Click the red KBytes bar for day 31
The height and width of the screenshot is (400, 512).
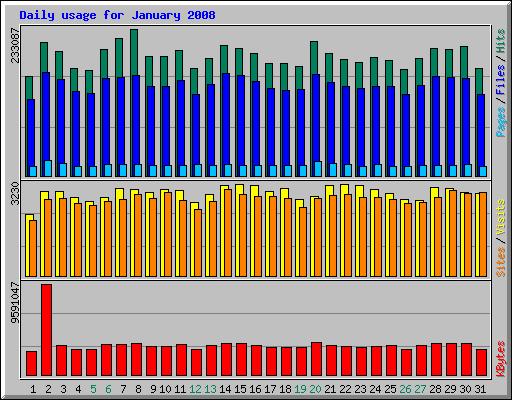(x=481, y=363)
